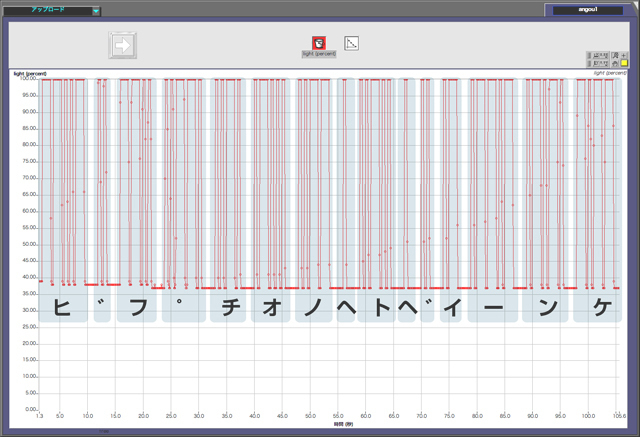Select the red bucket data icon

pos(319,43)
